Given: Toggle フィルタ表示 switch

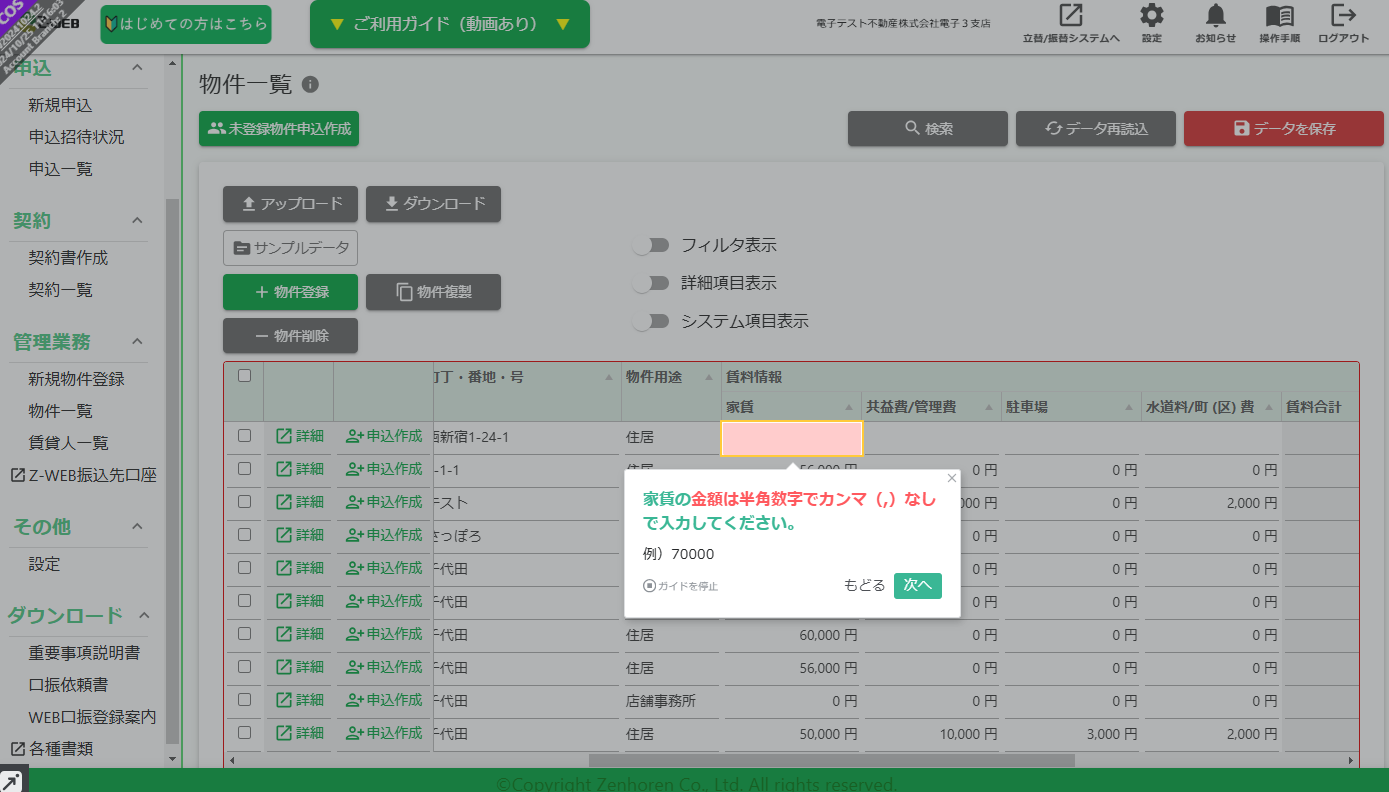Looking at the screenshot, I should (651, 245).
